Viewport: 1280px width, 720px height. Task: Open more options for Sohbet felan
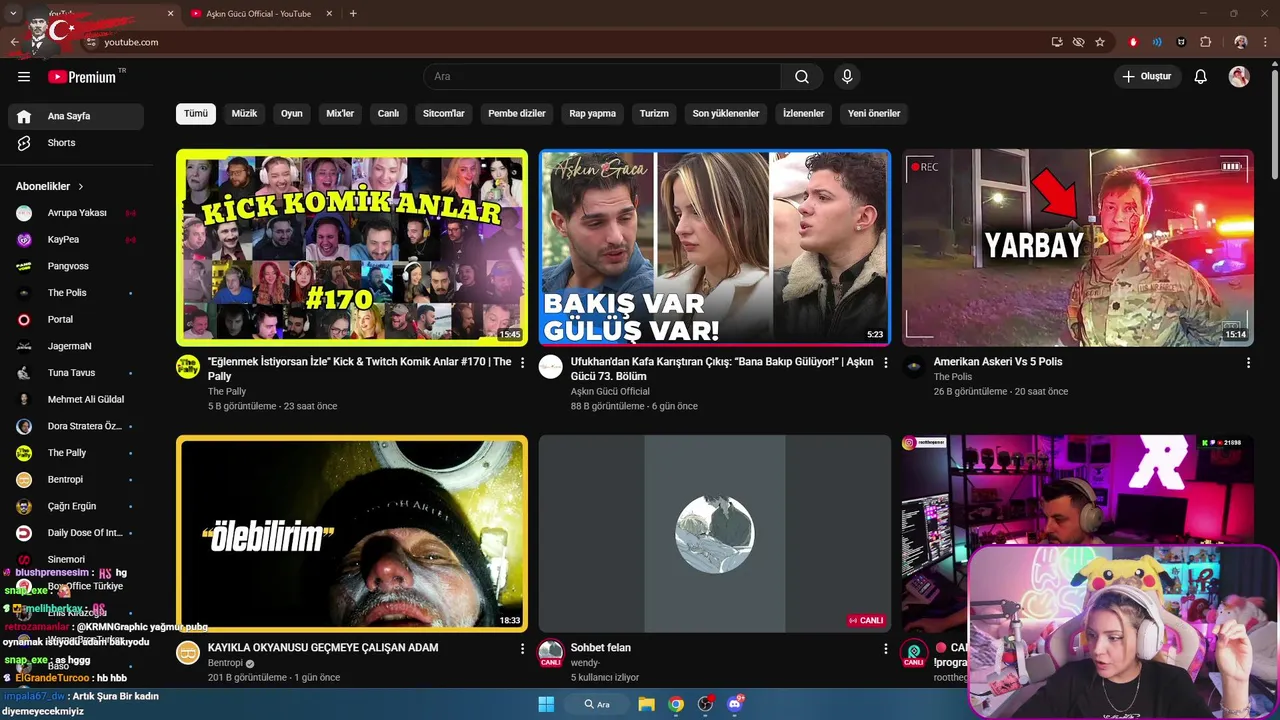[885, 649]
